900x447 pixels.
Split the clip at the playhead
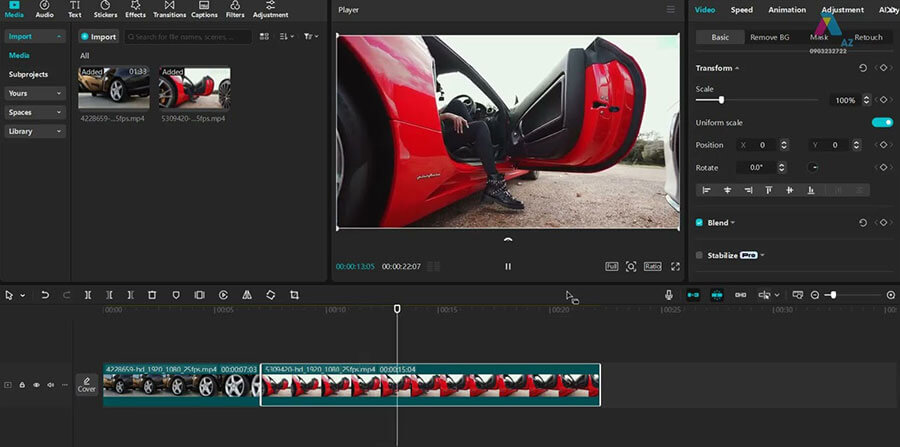pos(88,295)
